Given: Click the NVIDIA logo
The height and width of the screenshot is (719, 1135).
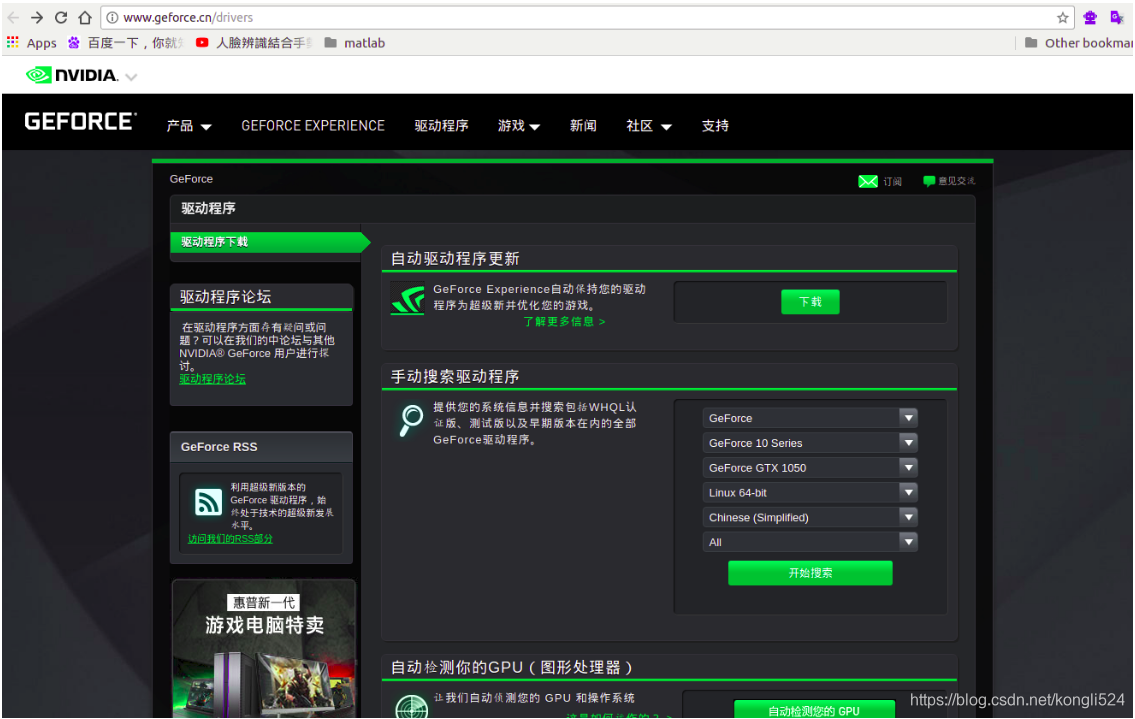Looking at the screenshot, I should pyautogui.click(x=72, y=75).
